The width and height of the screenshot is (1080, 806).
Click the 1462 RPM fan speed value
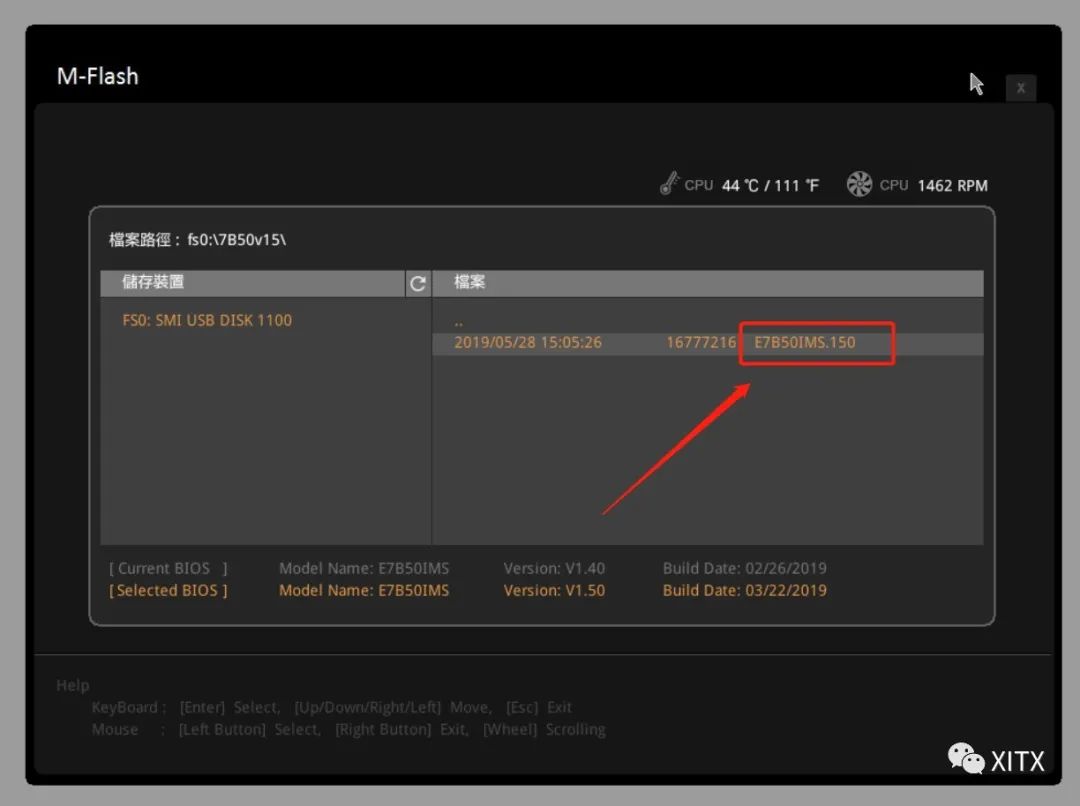click(x=953, y=185)
